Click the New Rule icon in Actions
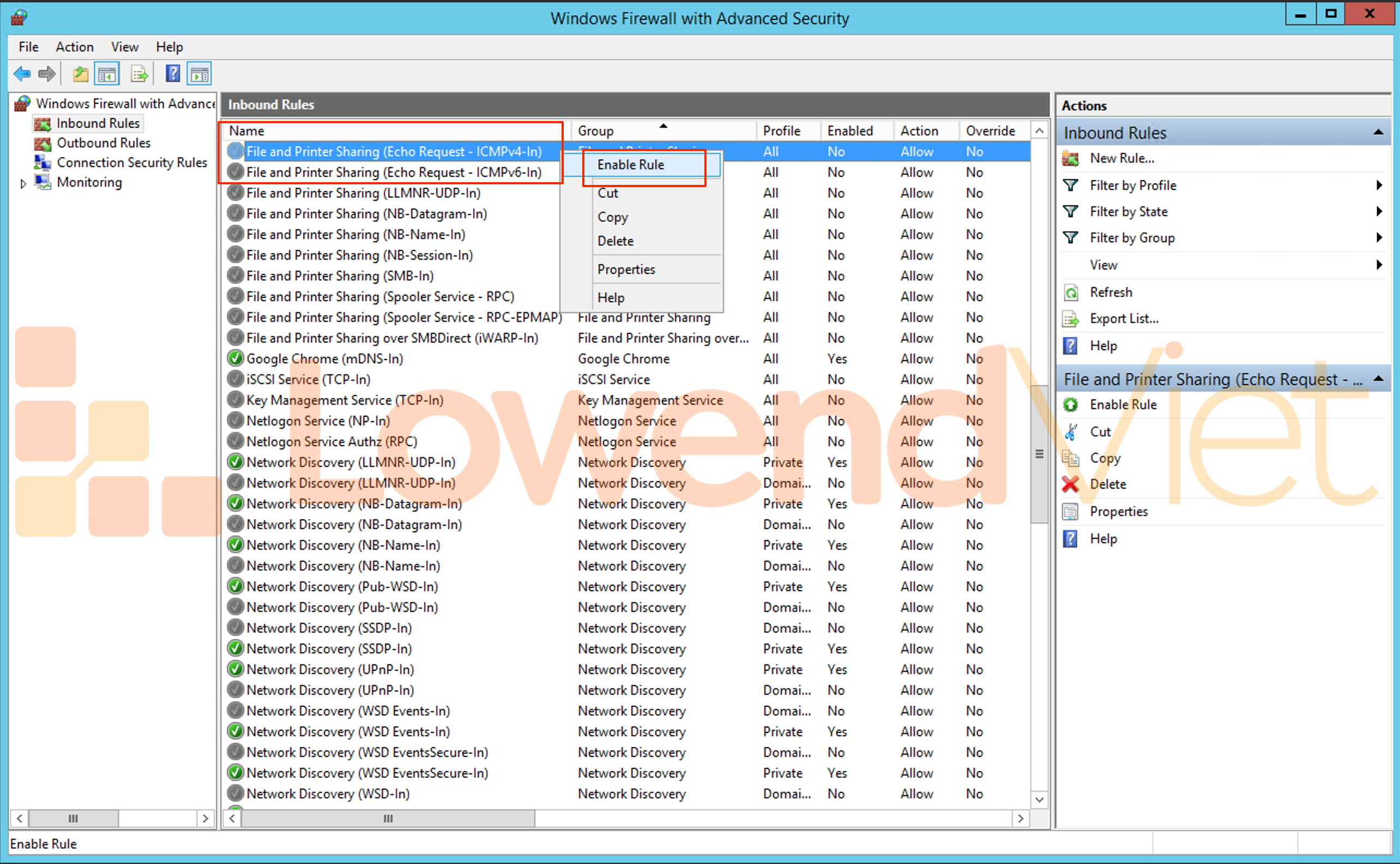The image size is (1400, 864). (x=1071, y=158)
